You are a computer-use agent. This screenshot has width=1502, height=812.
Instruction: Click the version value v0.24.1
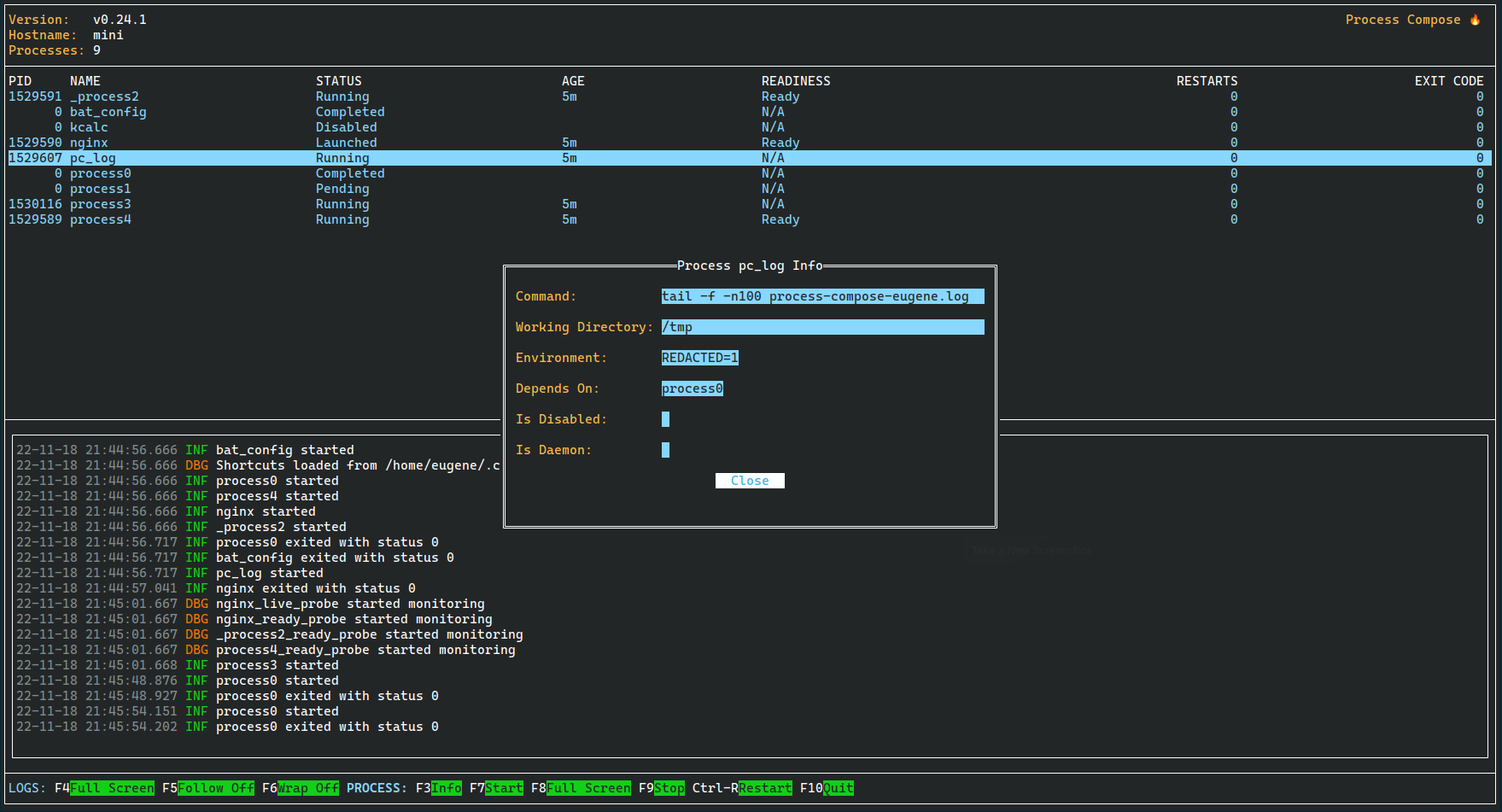pyautogui.click(x=120, y=20)
